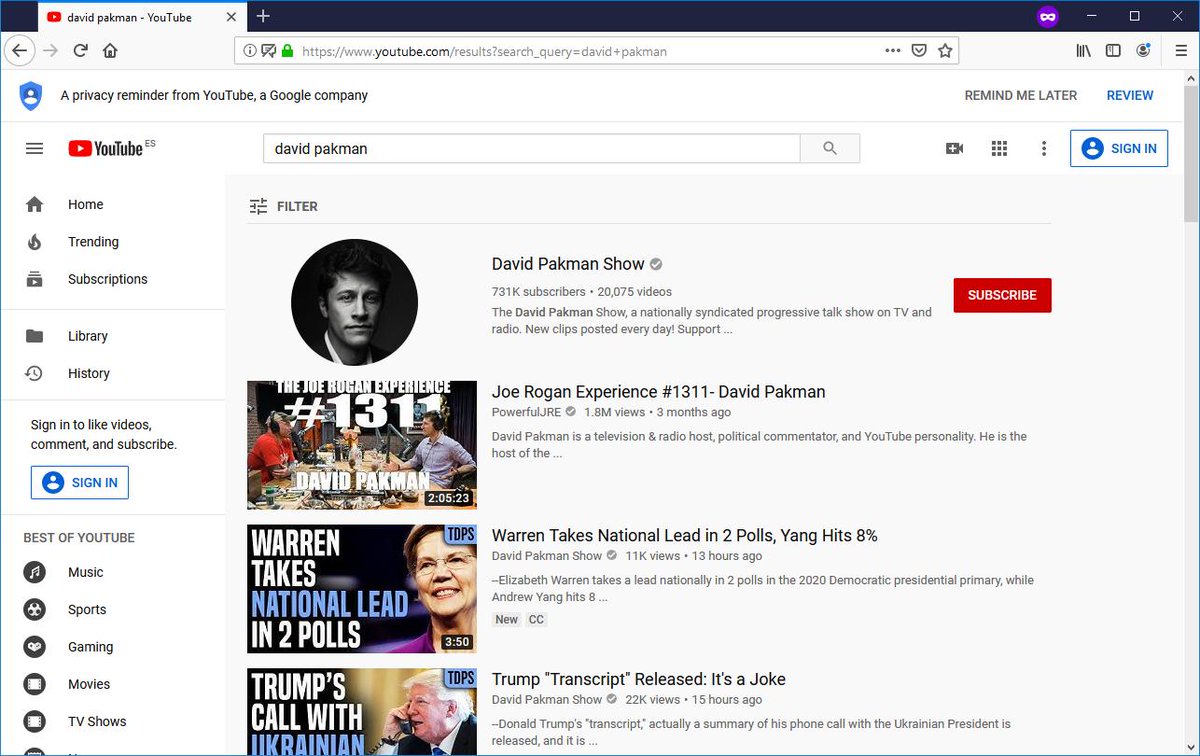The height and width of the screenshot is (756, 1200).
Task: Click the browser Forward arrow
Action: tap(50, 51)
